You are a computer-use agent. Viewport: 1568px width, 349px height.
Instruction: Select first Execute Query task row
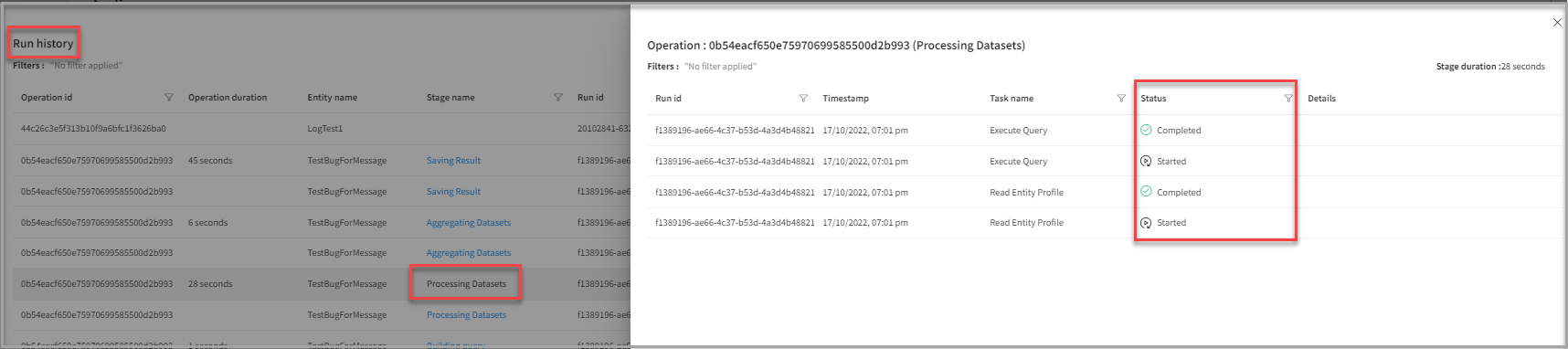tap(1104, 131)
